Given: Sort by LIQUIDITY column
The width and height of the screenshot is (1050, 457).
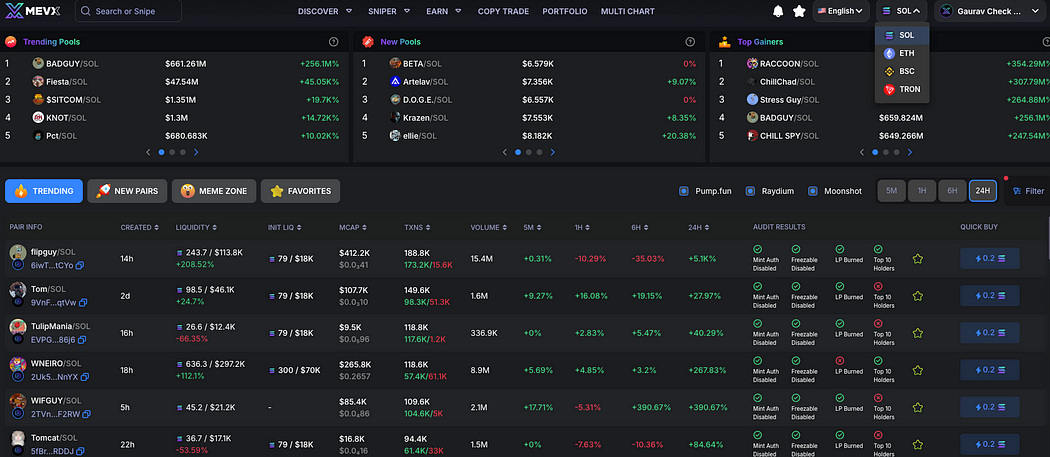Looking at the screenshot, I should click(x=196, y=227).
